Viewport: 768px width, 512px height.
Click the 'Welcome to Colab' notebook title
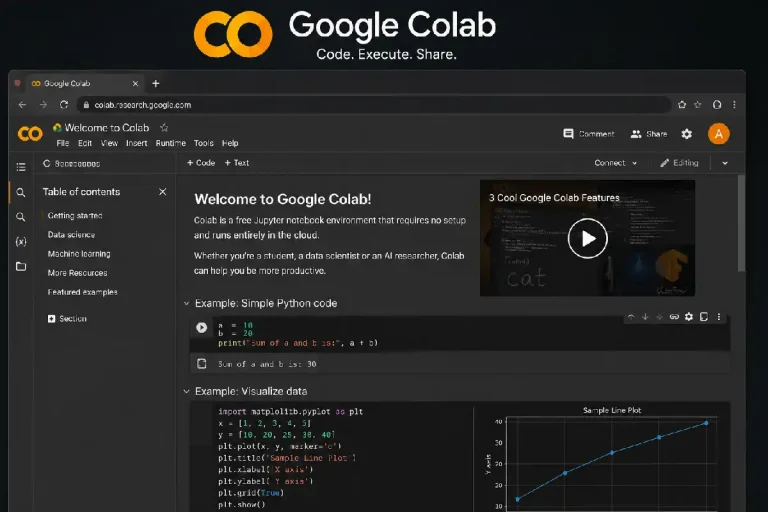click(x=107, y=128)
